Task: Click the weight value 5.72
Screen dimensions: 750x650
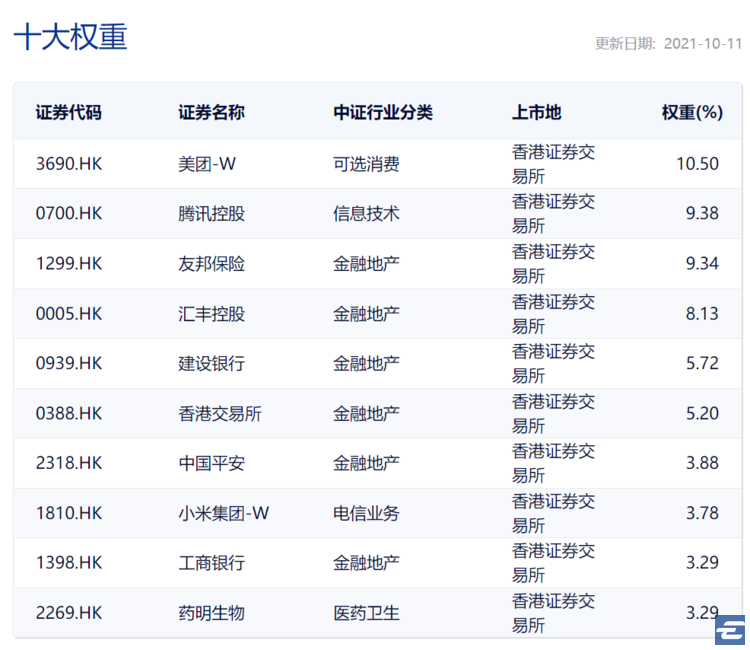Action: click(702, 364)
